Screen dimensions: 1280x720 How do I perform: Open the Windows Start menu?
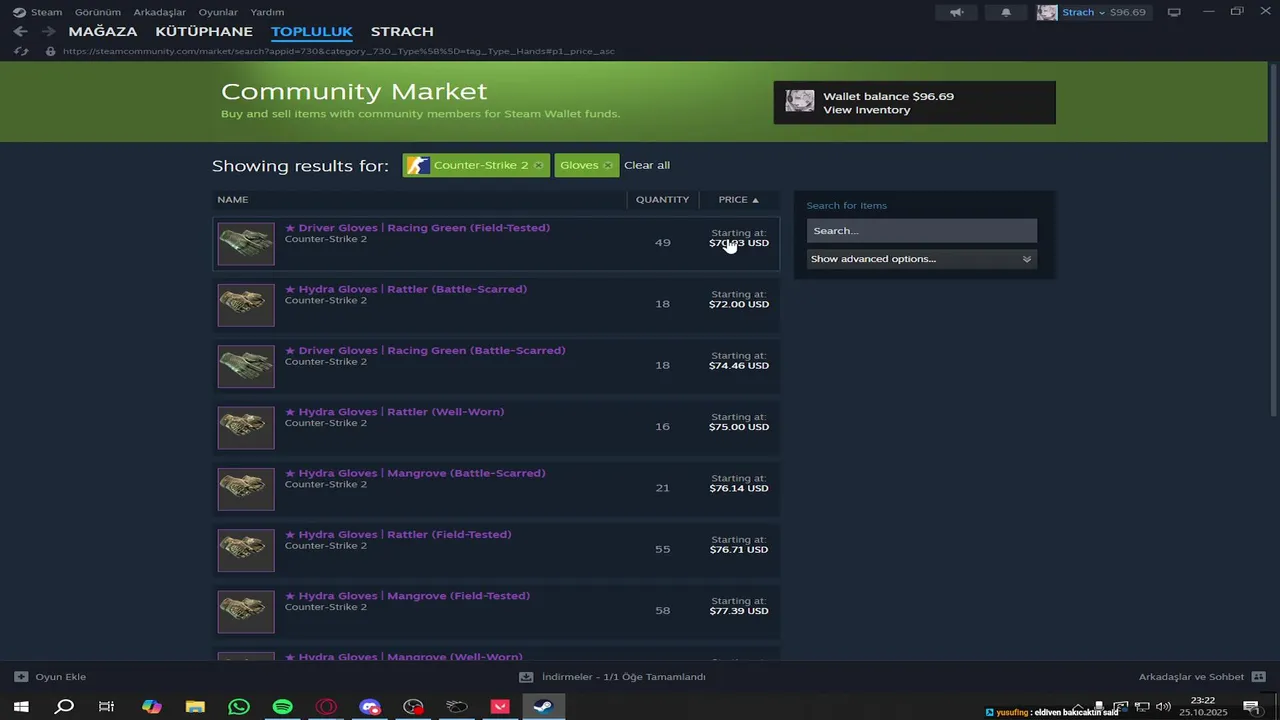(20, 707)
